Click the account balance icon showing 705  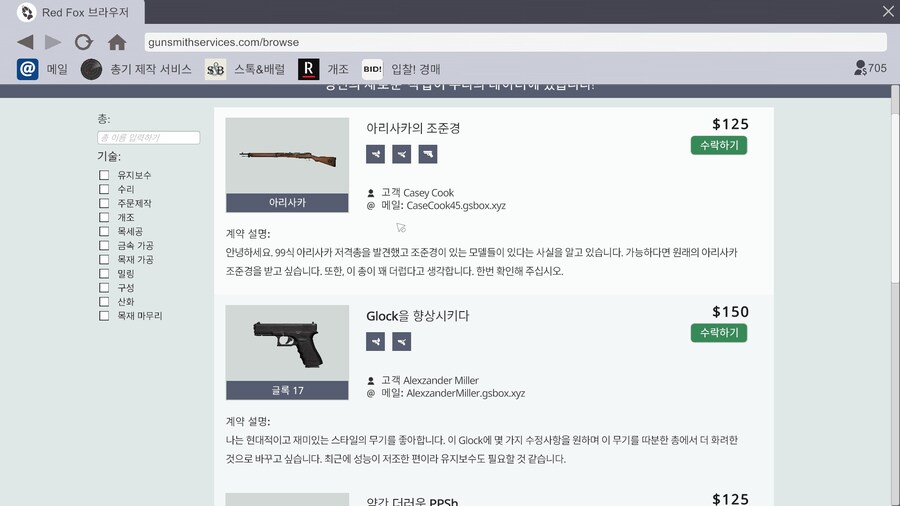[860, 68]
